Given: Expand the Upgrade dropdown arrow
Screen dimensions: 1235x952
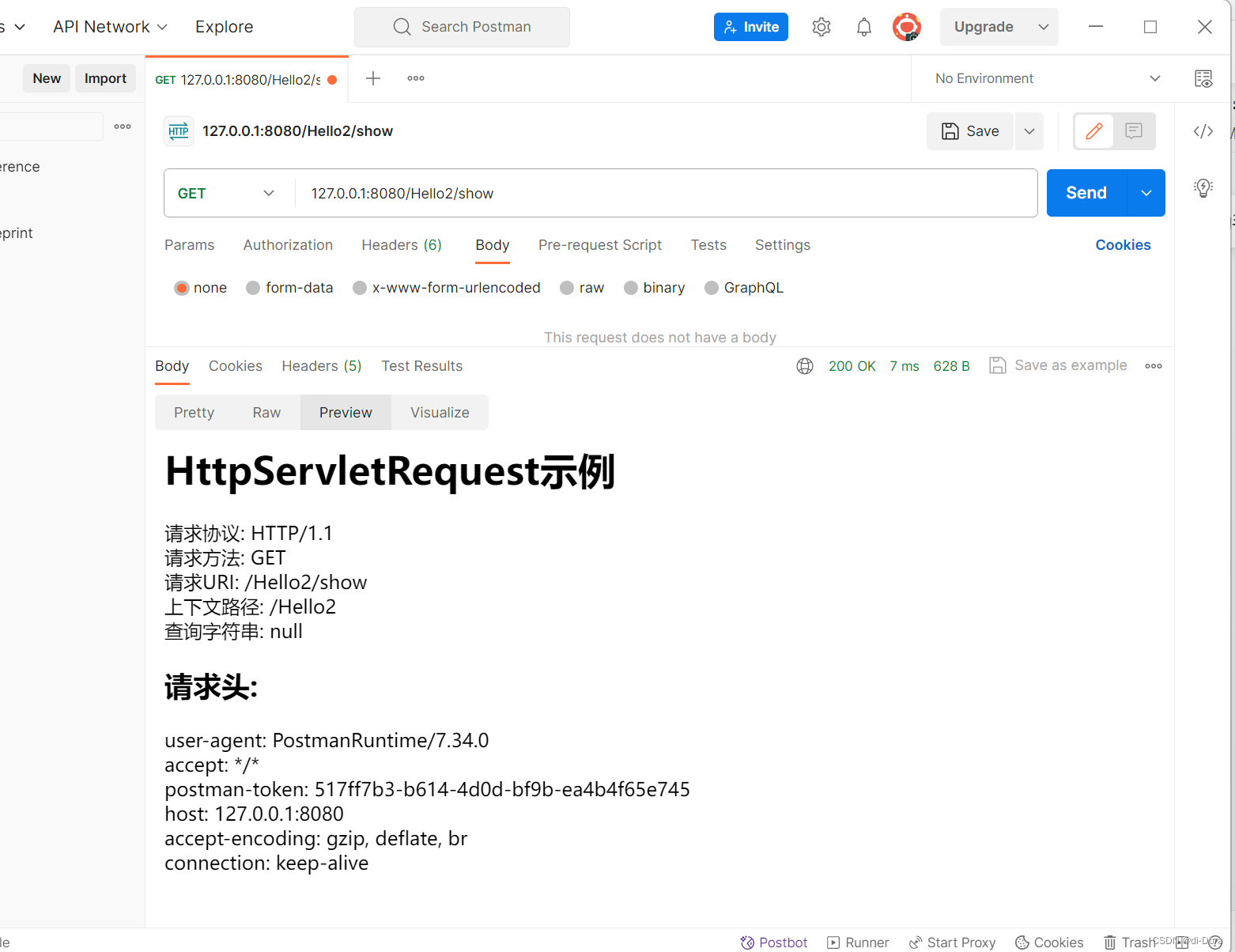Looking at the screenshot, I should pyautogui.click(x=1044, y=27).
